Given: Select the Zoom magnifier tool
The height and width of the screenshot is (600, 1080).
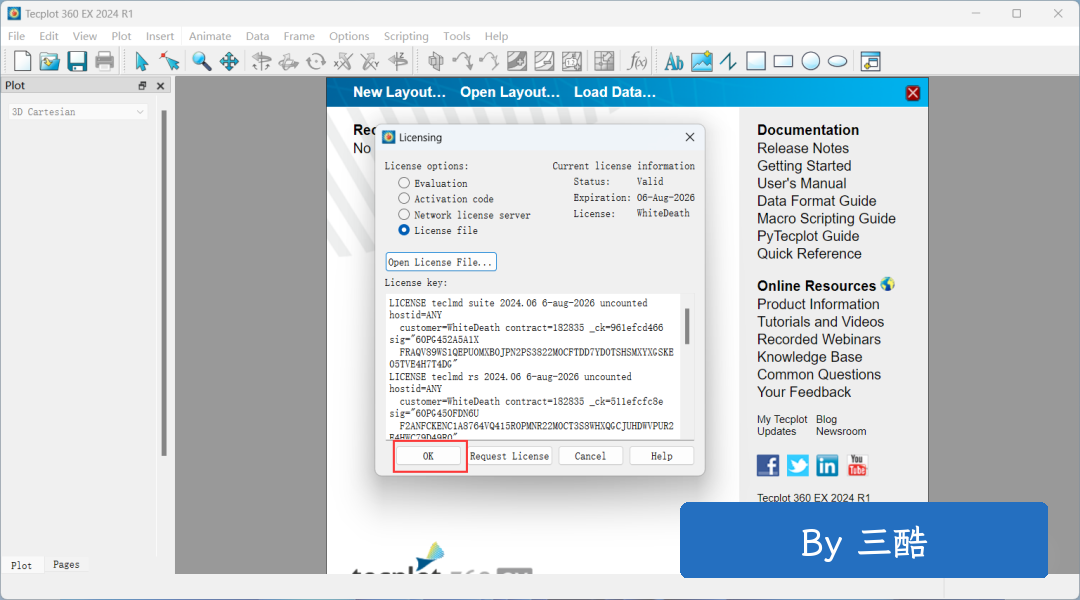Looking at the screenshot, I should click(201, 61).
